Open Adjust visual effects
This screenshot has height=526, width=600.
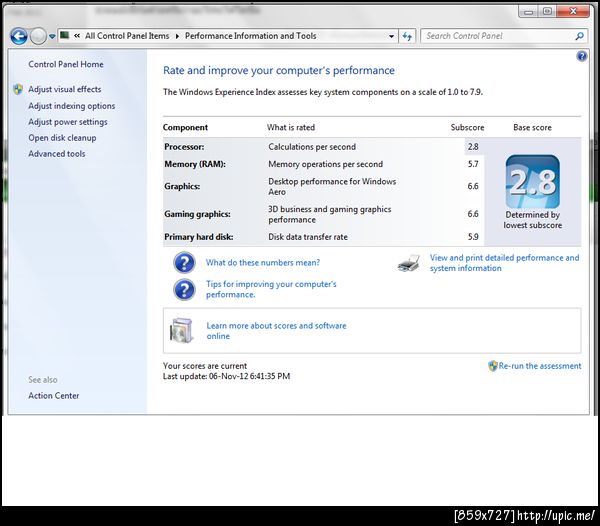(65, 89)
